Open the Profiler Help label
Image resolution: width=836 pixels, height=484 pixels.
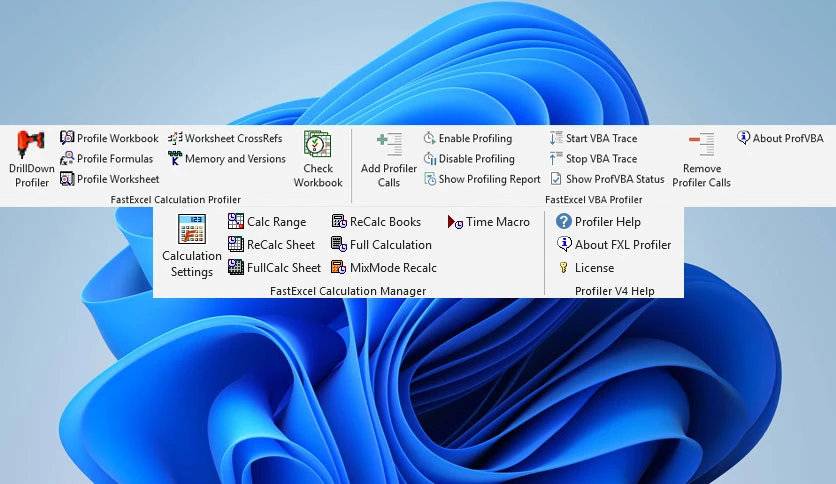coord(607,222)
